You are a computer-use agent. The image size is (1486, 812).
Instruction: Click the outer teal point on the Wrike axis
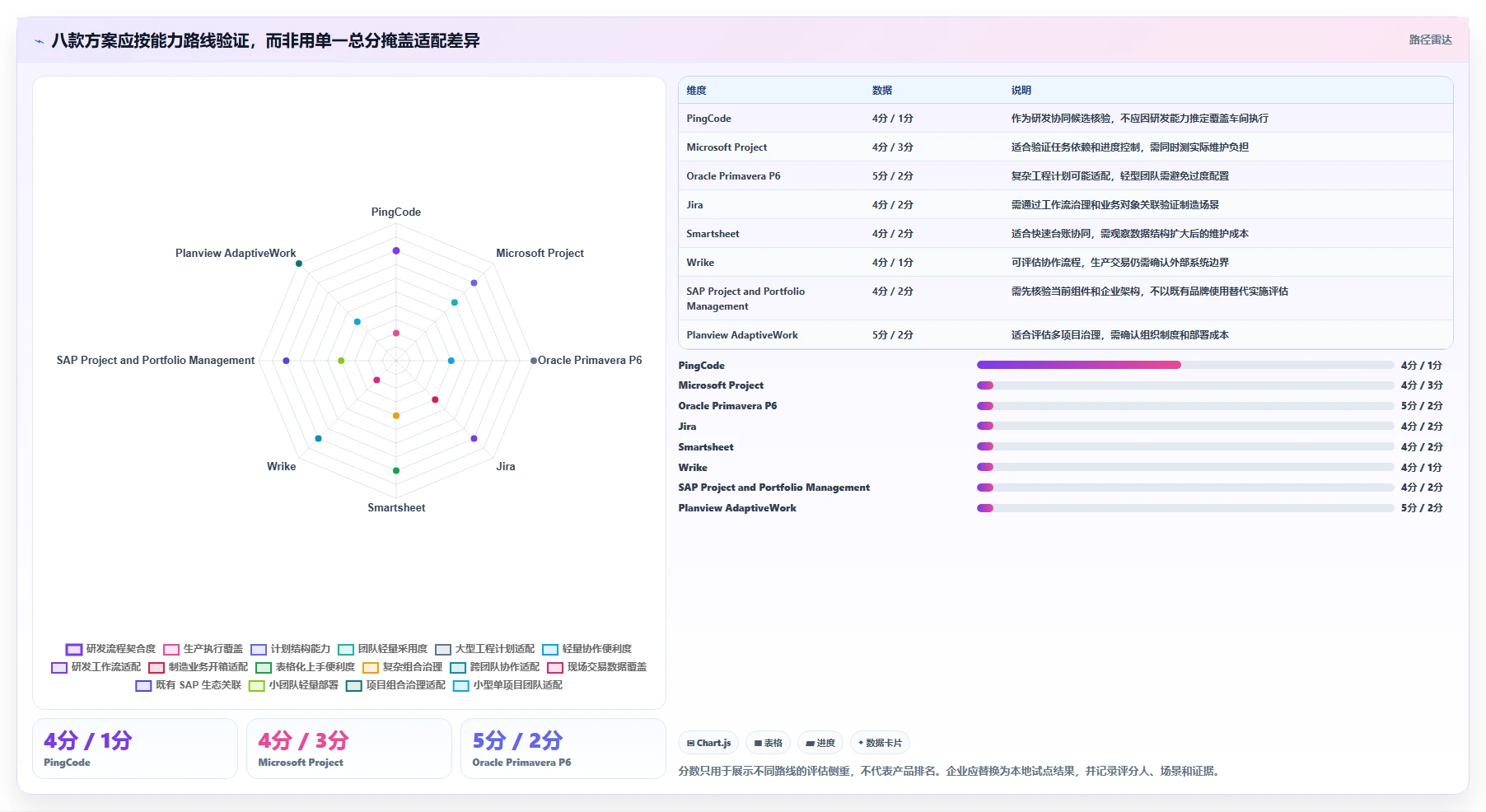pyautogui.click(x=319, y=438)
